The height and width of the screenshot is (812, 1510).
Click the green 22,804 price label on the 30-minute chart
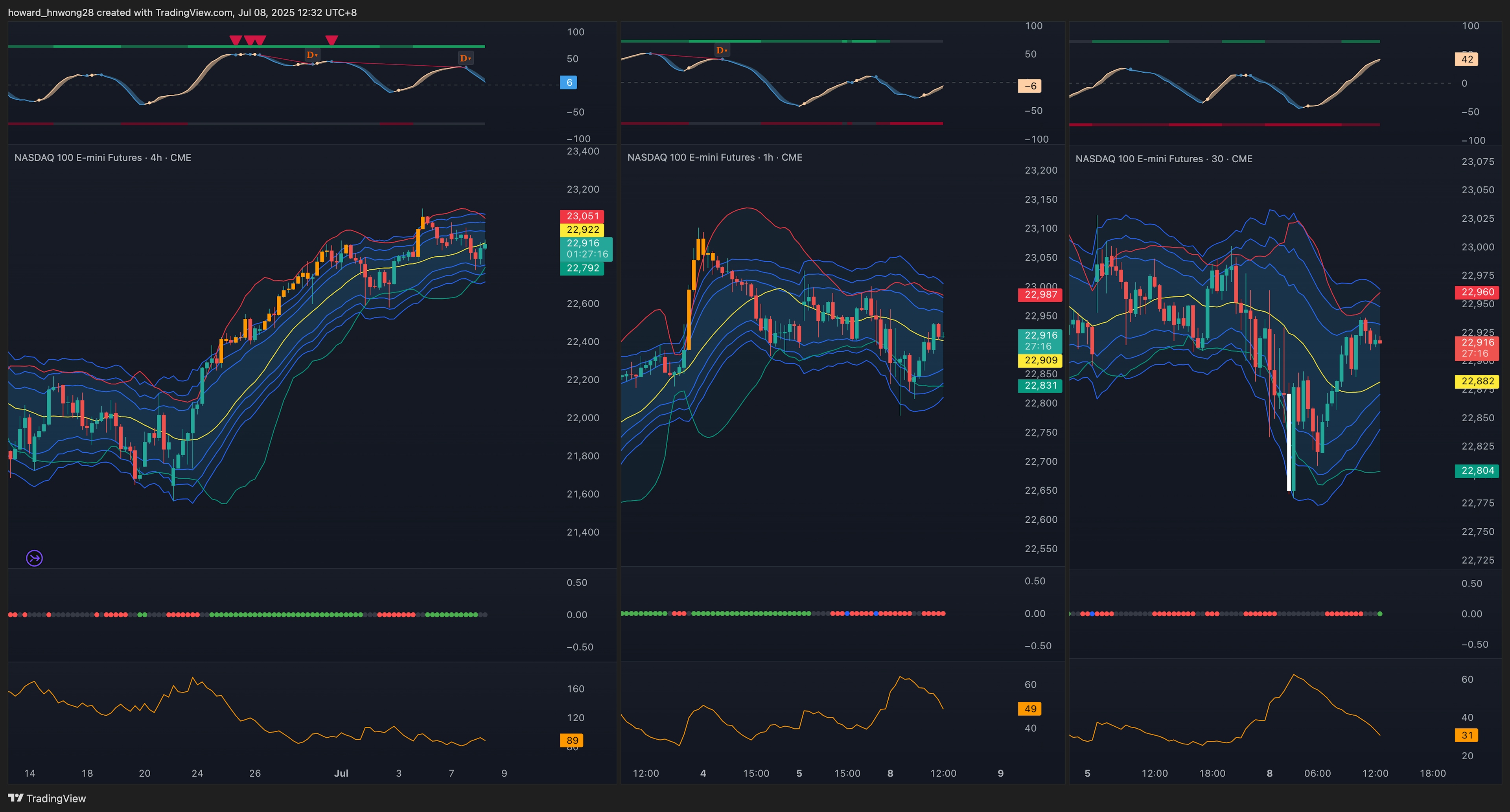[1477, 471]
